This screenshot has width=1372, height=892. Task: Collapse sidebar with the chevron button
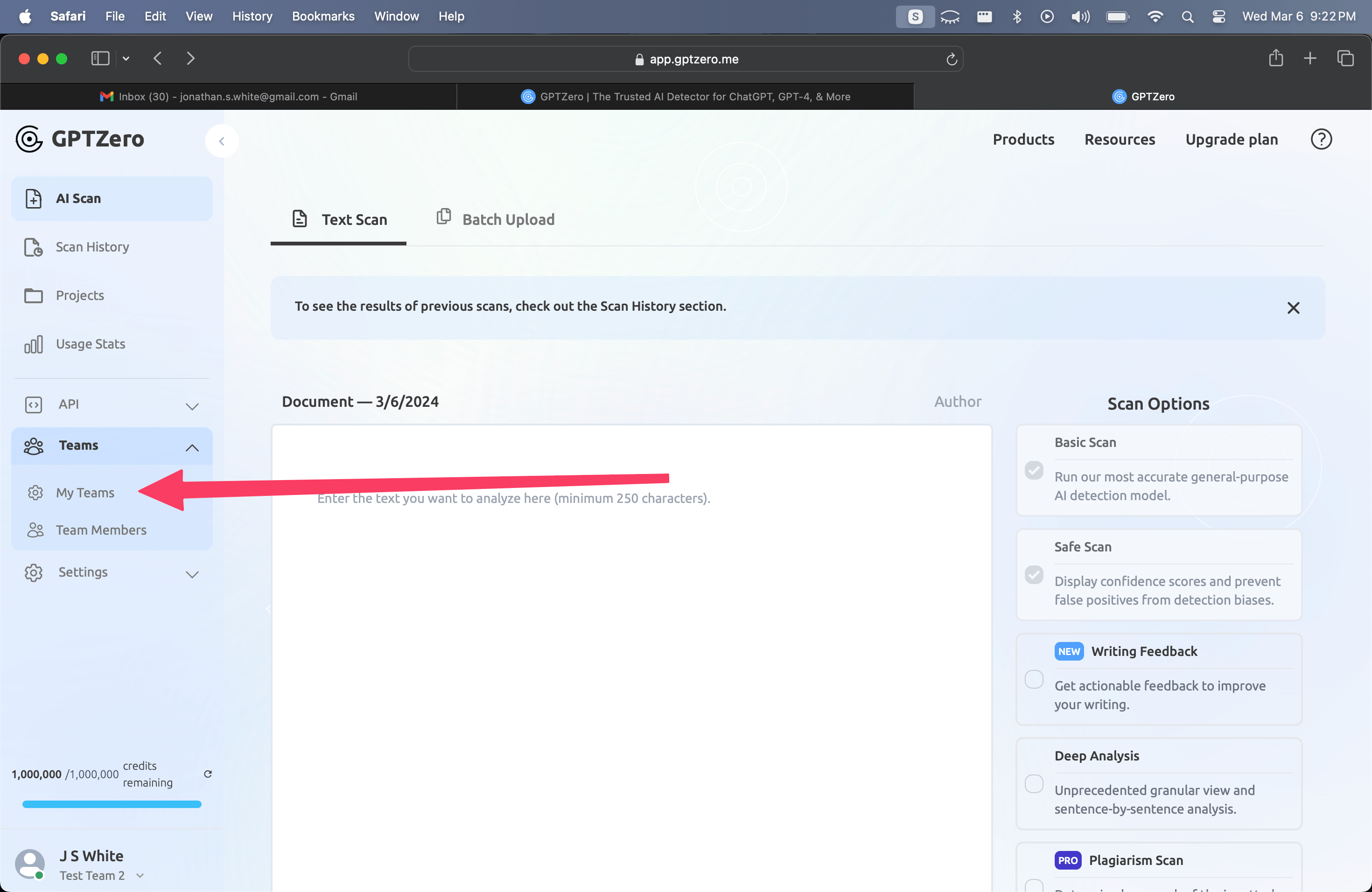221,141
